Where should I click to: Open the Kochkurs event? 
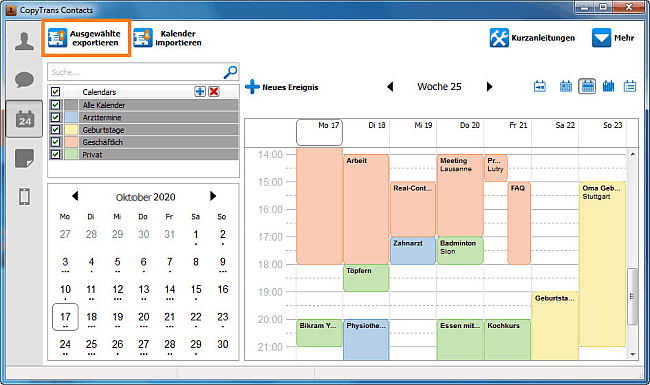tap(507, 339)
